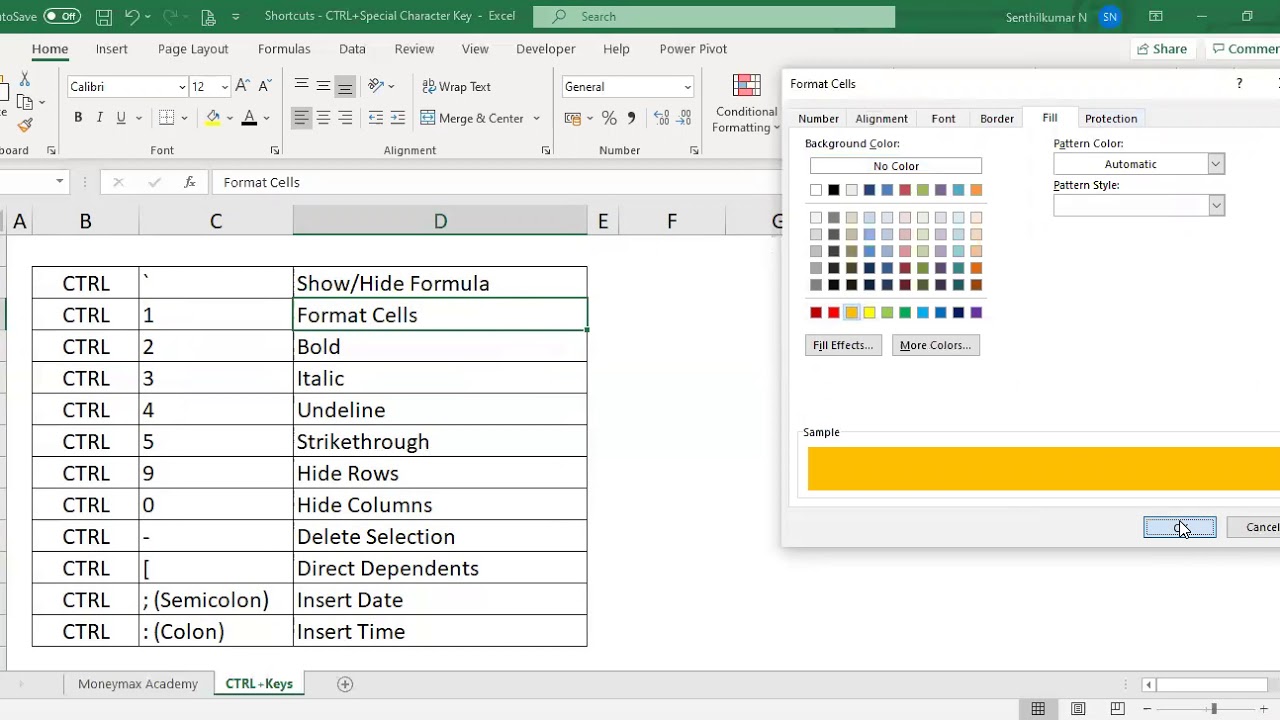
Task: Click the No Color button
Action: (x=896, y=166)
